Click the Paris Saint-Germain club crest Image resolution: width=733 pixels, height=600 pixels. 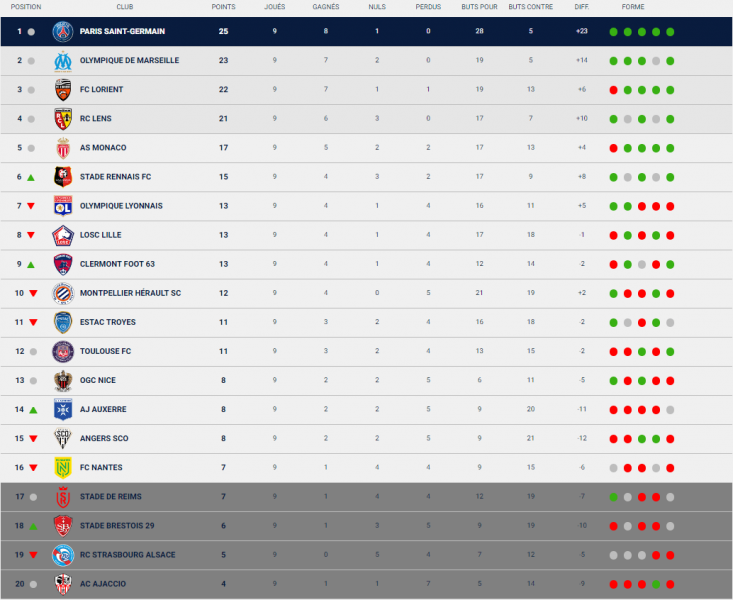tap(64, 31)
